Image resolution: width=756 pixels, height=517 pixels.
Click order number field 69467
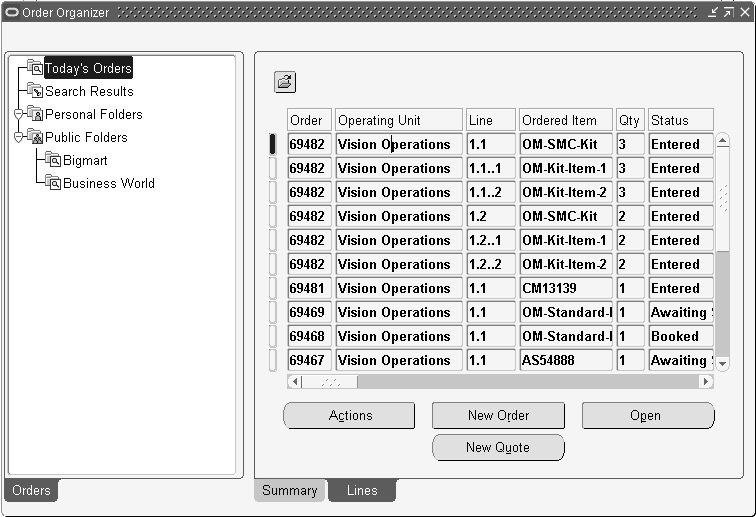(x=309, y=360)
